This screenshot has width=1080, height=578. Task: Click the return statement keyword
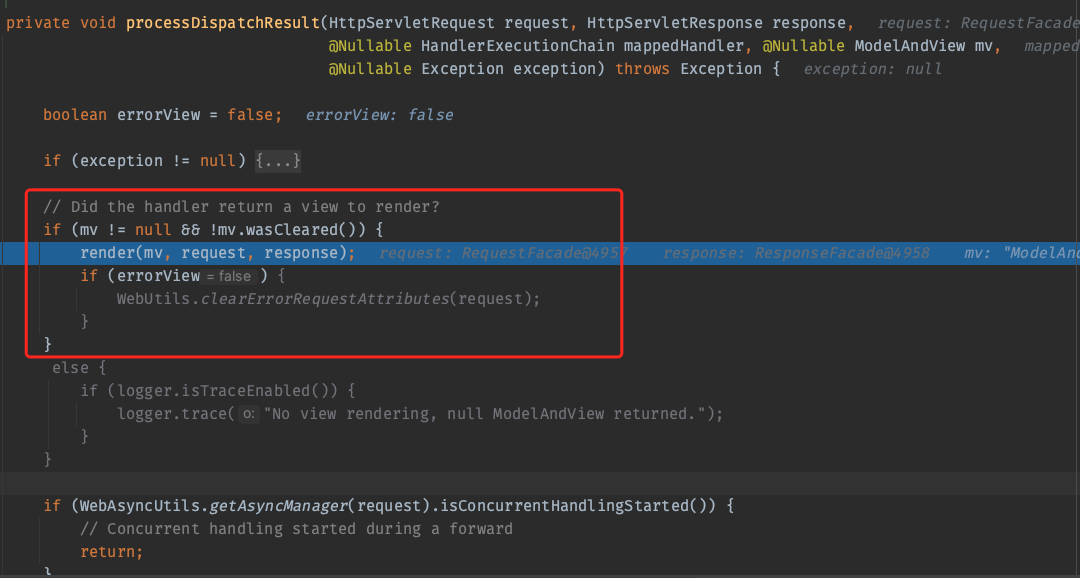pos(111,552)
